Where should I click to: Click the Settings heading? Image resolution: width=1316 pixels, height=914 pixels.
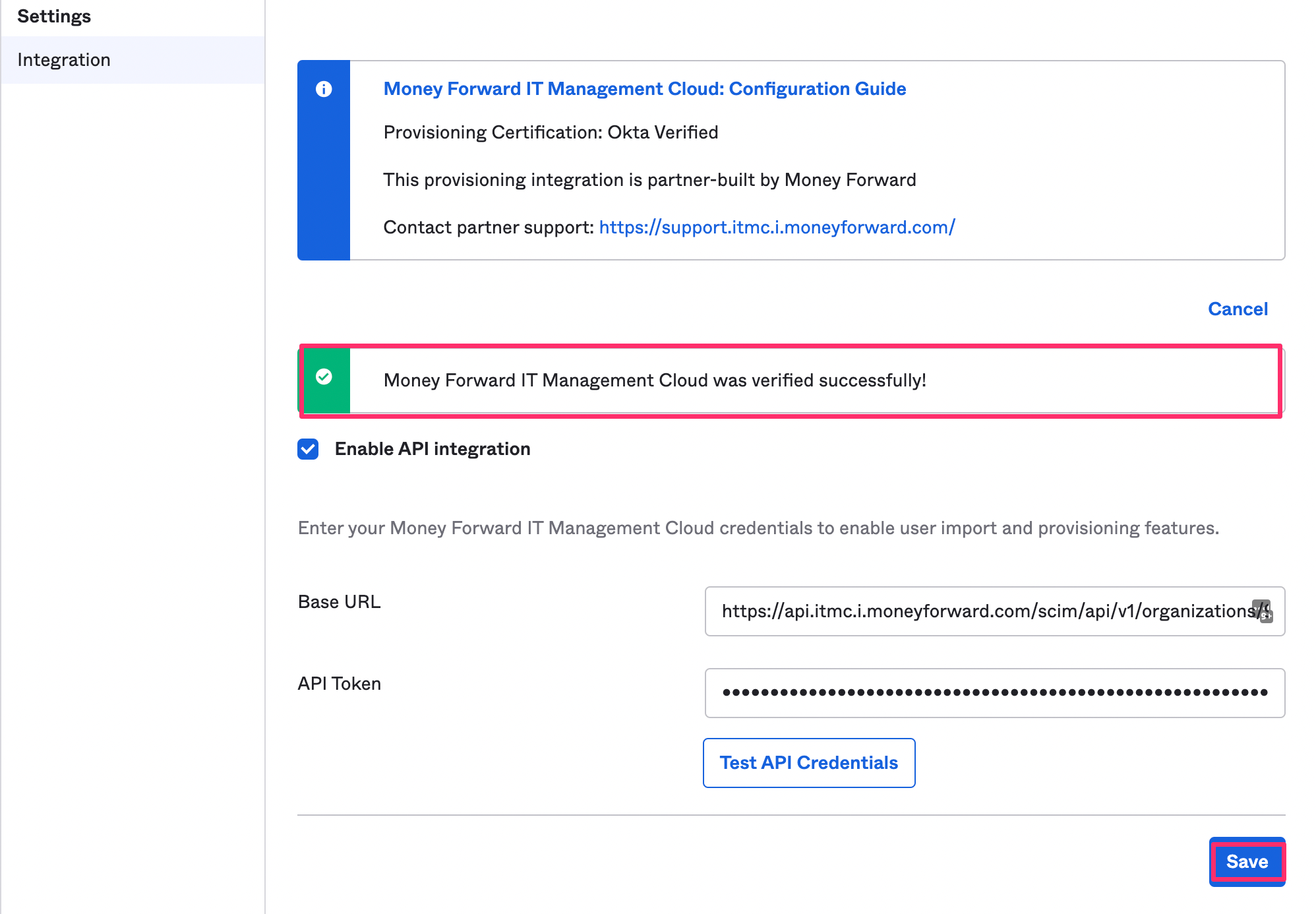[x=54, y=16]
